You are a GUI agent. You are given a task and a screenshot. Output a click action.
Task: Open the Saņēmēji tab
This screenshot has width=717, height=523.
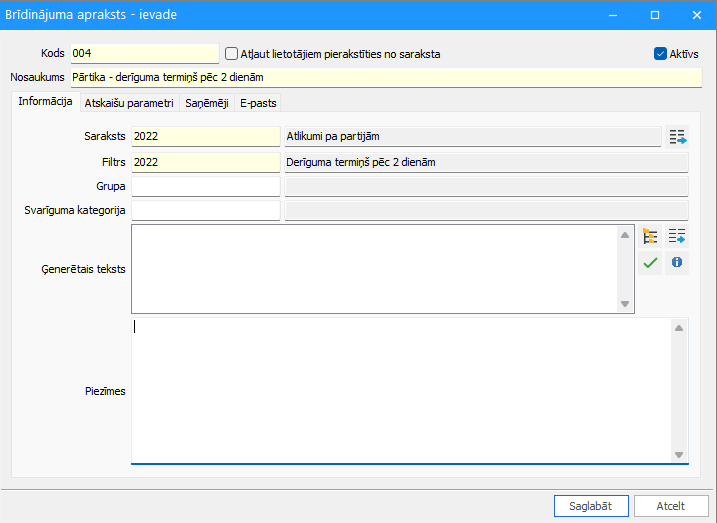[207, 103]
